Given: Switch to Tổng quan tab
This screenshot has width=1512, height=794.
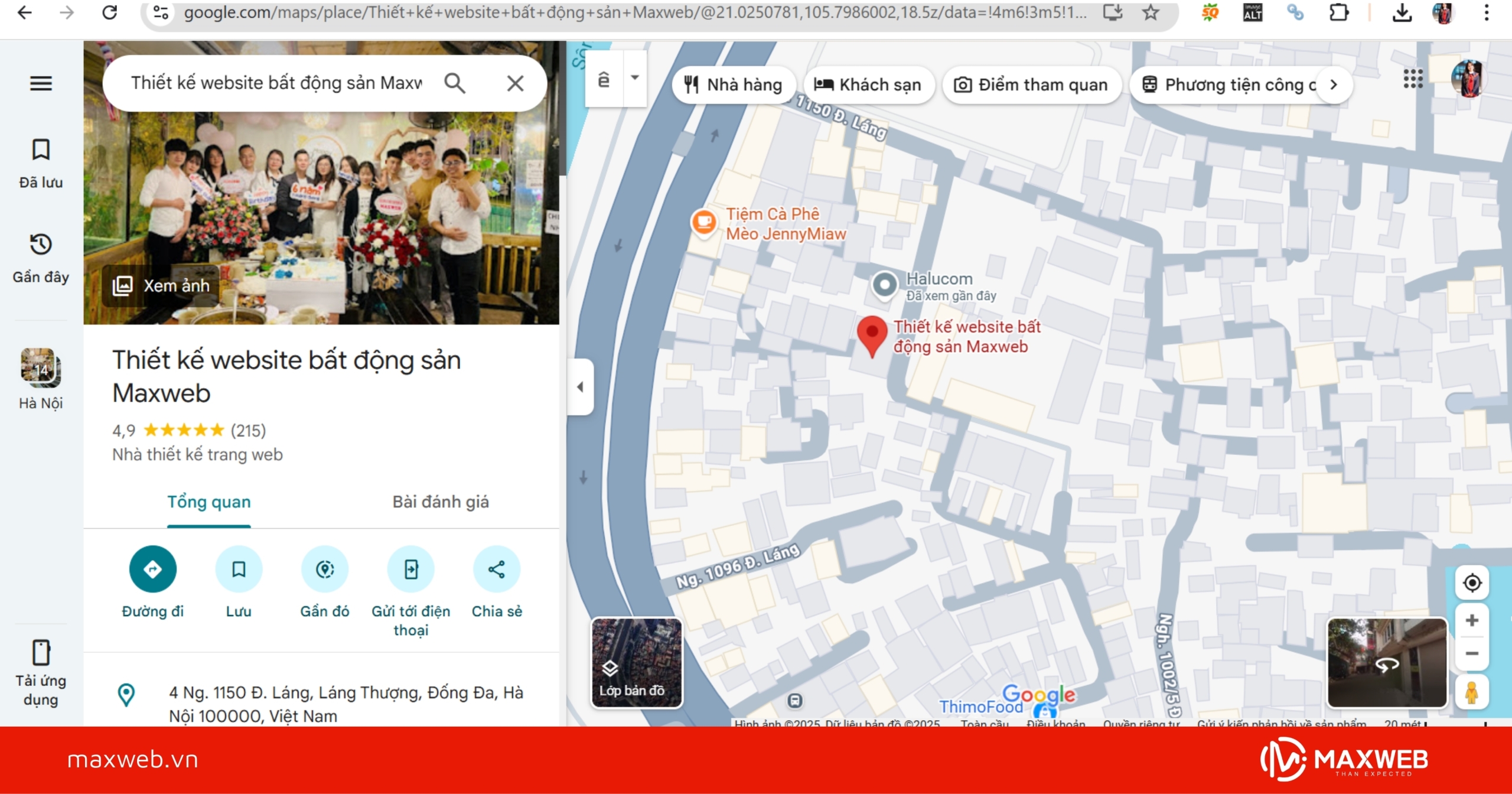Looking at the screenshot, I should tap(209, 502).
